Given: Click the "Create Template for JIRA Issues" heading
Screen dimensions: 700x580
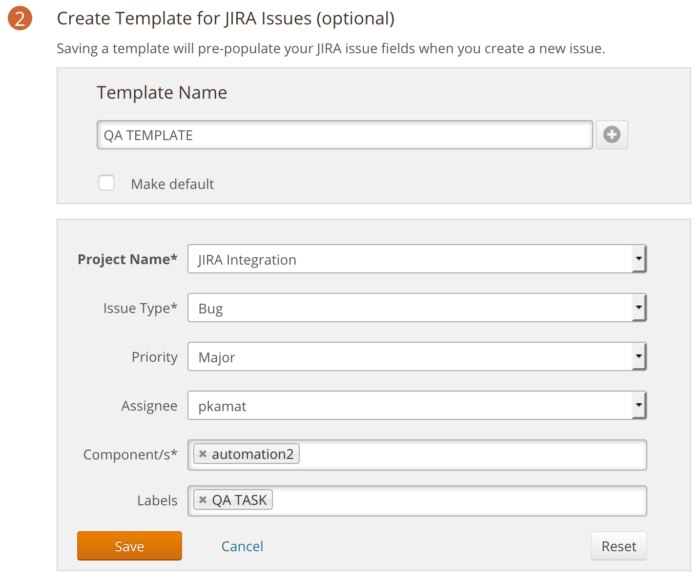Looking at the screenshot, I should click(225, 19).
